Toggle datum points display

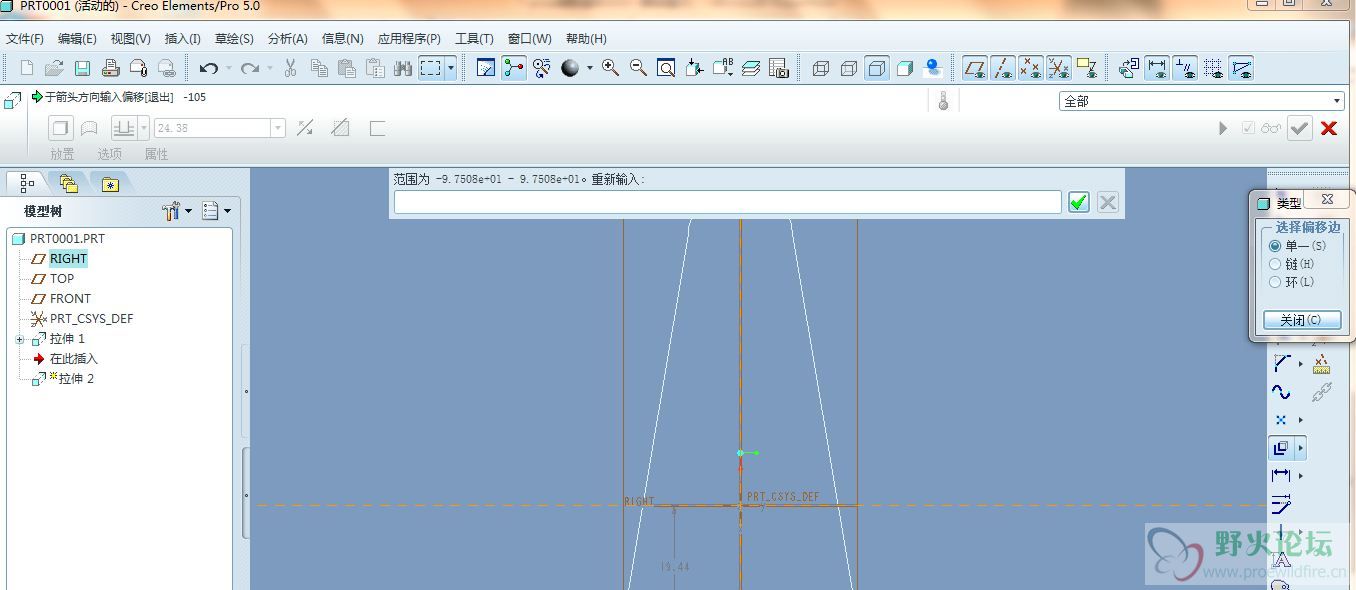pos(1031,68)
